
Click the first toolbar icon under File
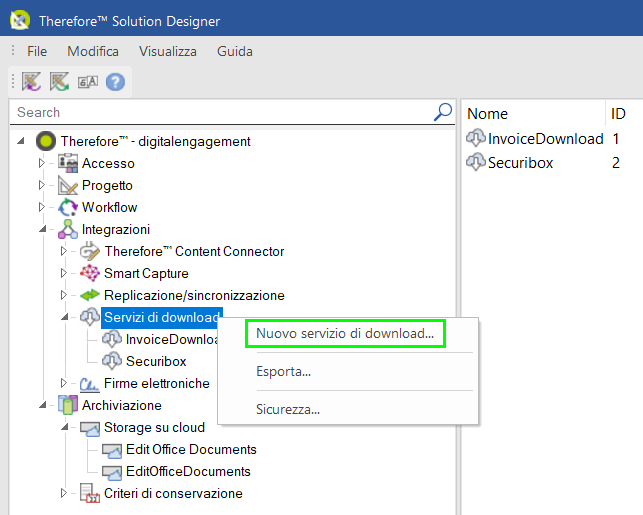pos(32,82)
